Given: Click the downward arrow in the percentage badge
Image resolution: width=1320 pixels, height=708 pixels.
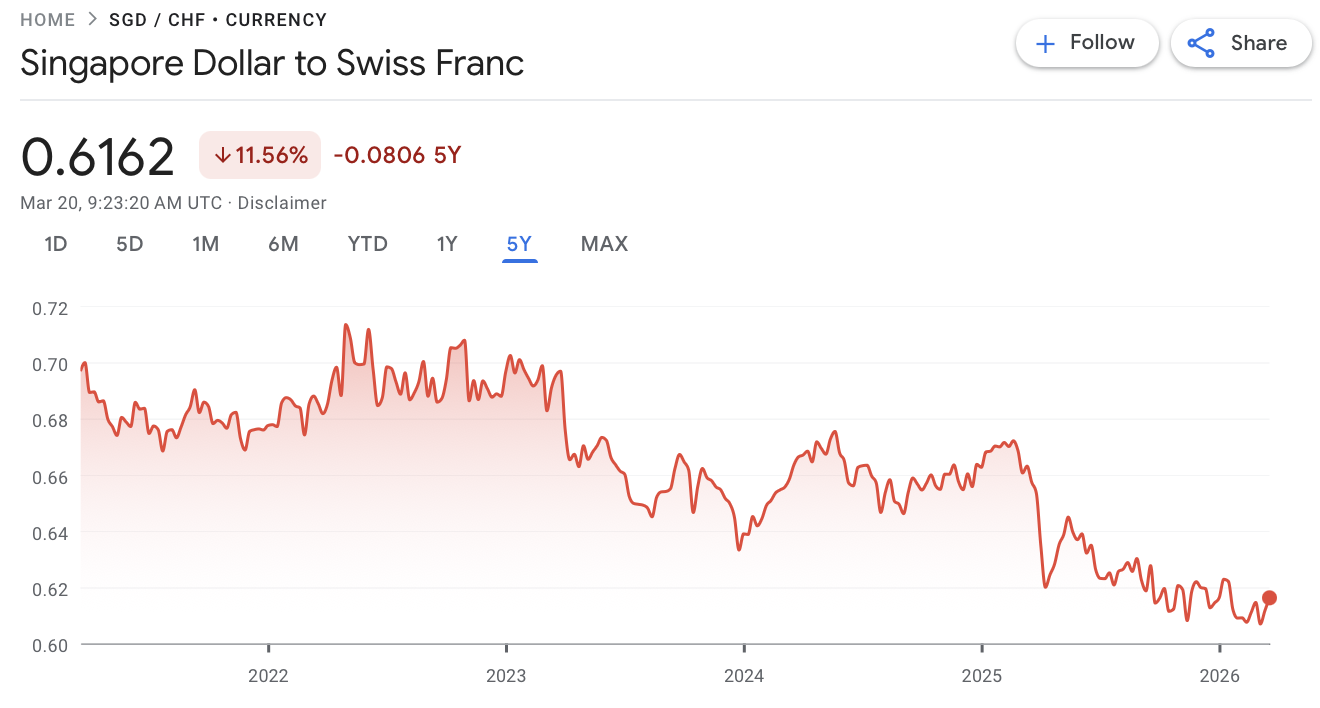Looking at the screenshot, I should [x=222, y=155].
